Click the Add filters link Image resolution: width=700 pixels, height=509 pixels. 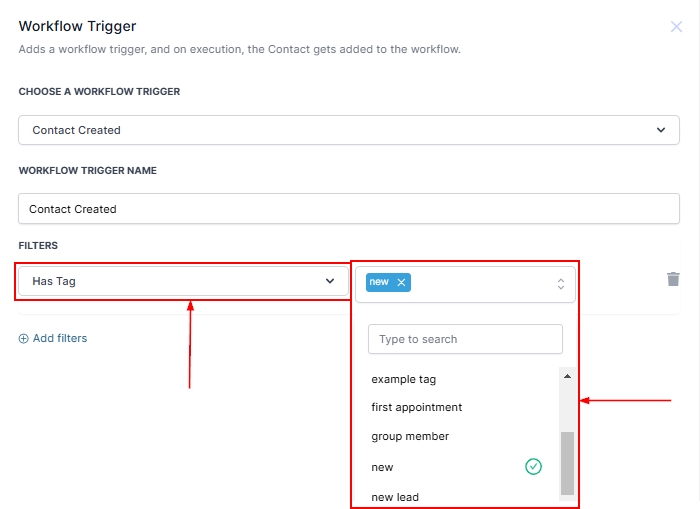click(x=59, y=339)
